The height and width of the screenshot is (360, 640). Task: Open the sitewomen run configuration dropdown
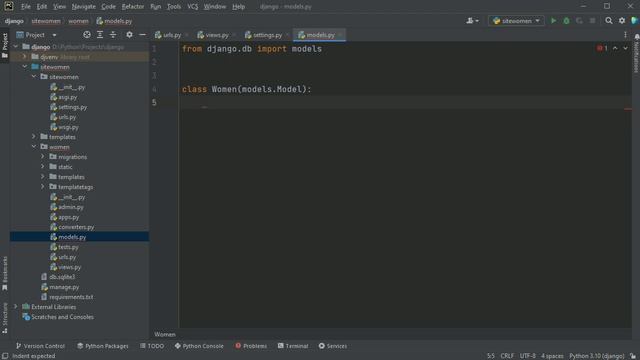tap(516, 21)
